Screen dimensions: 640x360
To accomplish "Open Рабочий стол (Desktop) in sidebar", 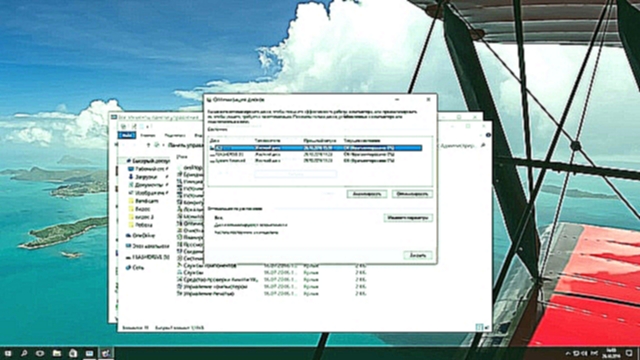I will coord(147,169).
